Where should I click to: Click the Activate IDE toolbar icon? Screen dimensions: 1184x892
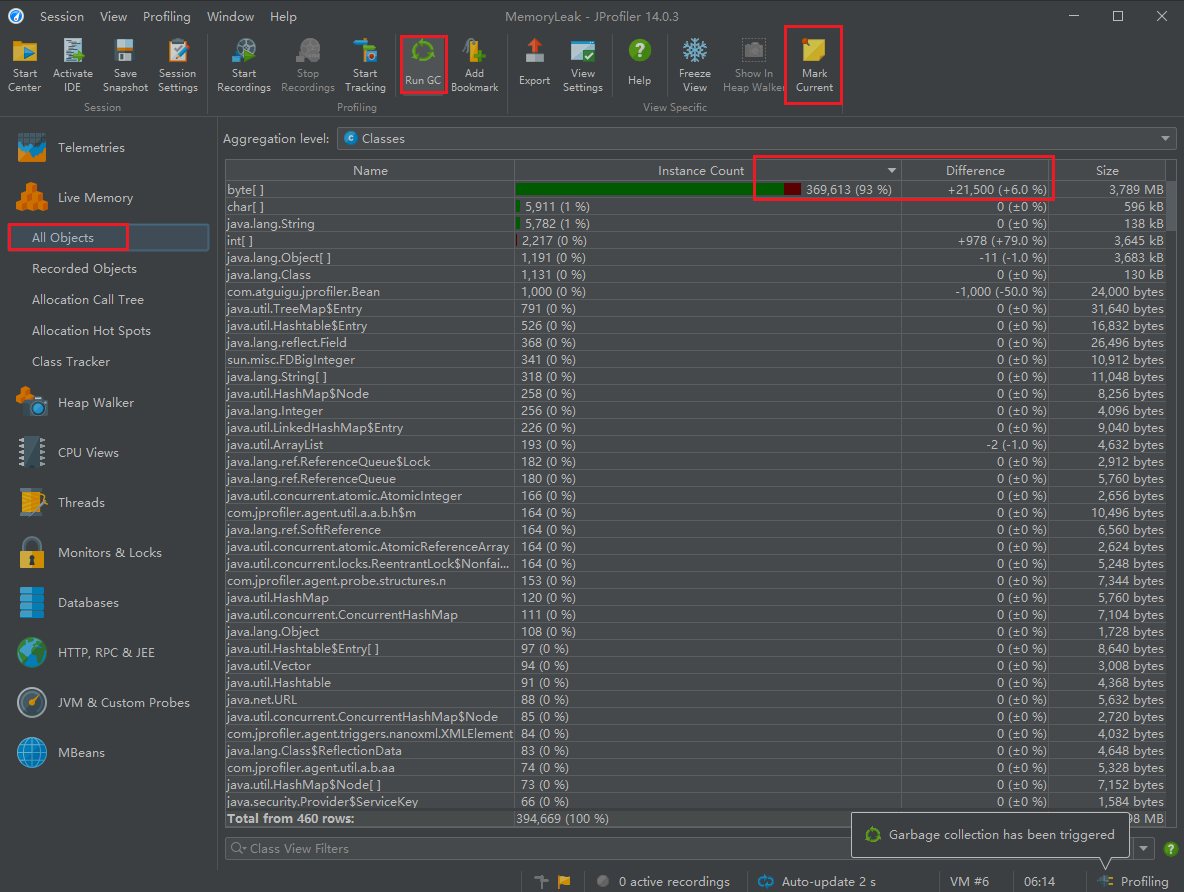pos(72,66)
